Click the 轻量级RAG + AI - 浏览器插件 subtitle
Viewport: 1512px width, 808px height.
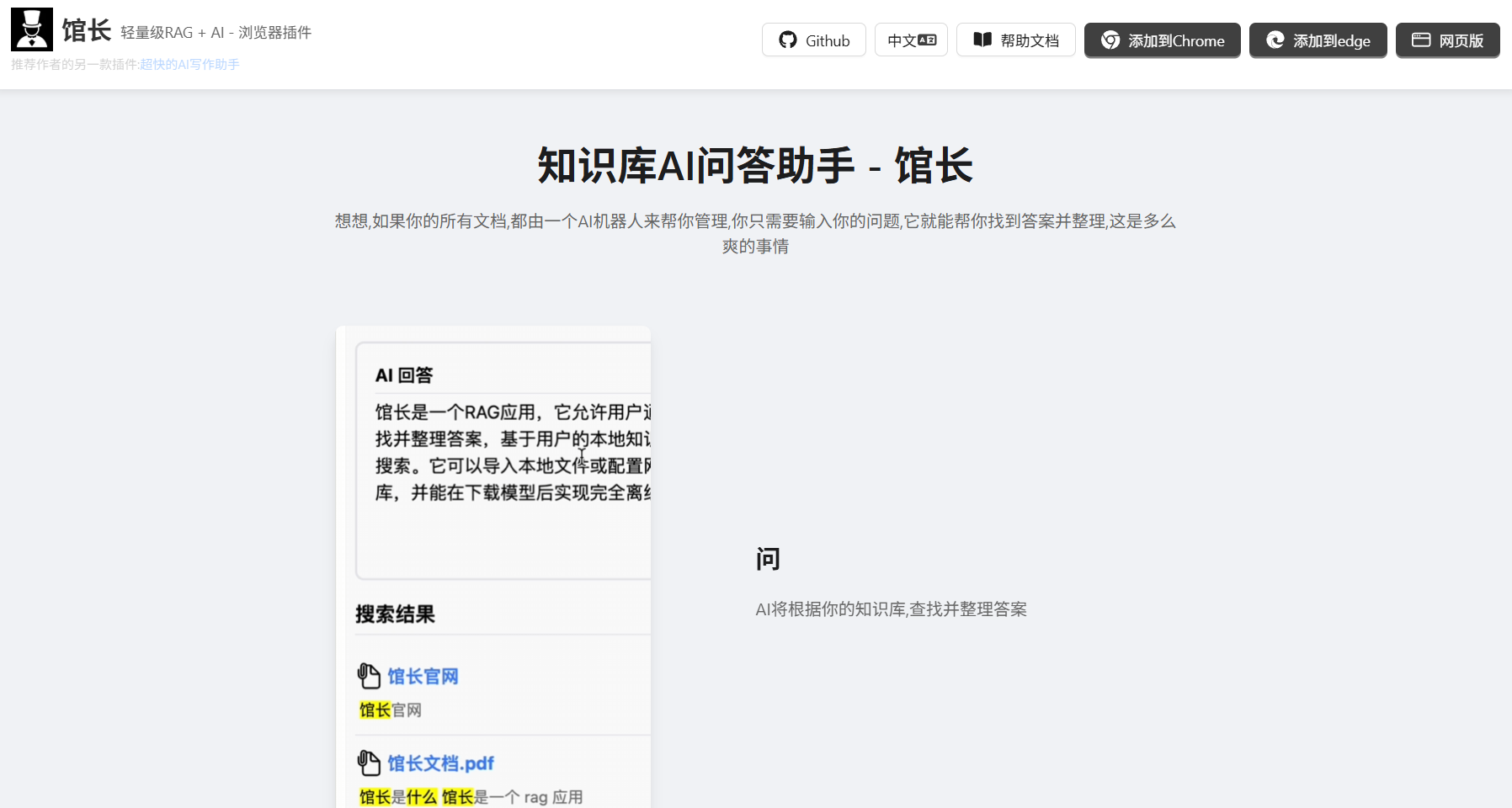click(x=216, y=32)
